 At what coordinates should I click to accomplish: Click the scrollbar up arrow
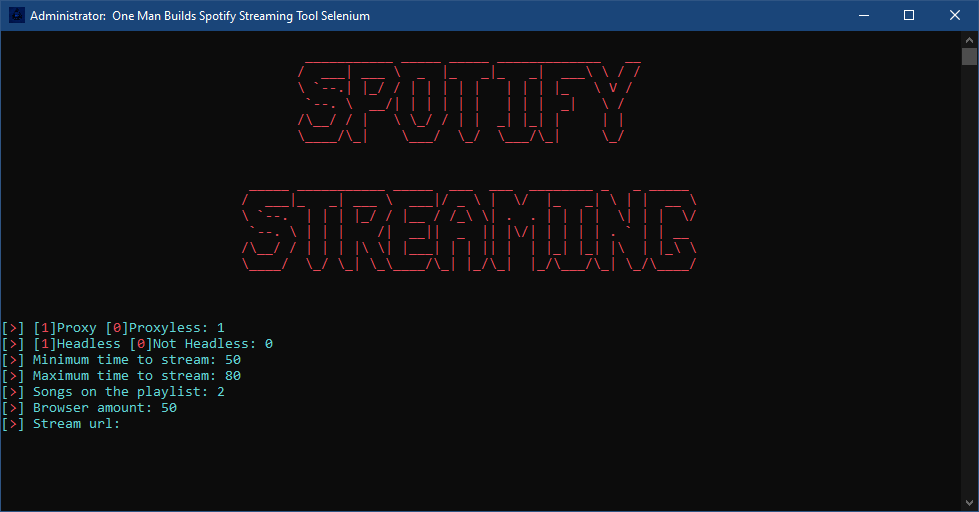click(969, 39)
